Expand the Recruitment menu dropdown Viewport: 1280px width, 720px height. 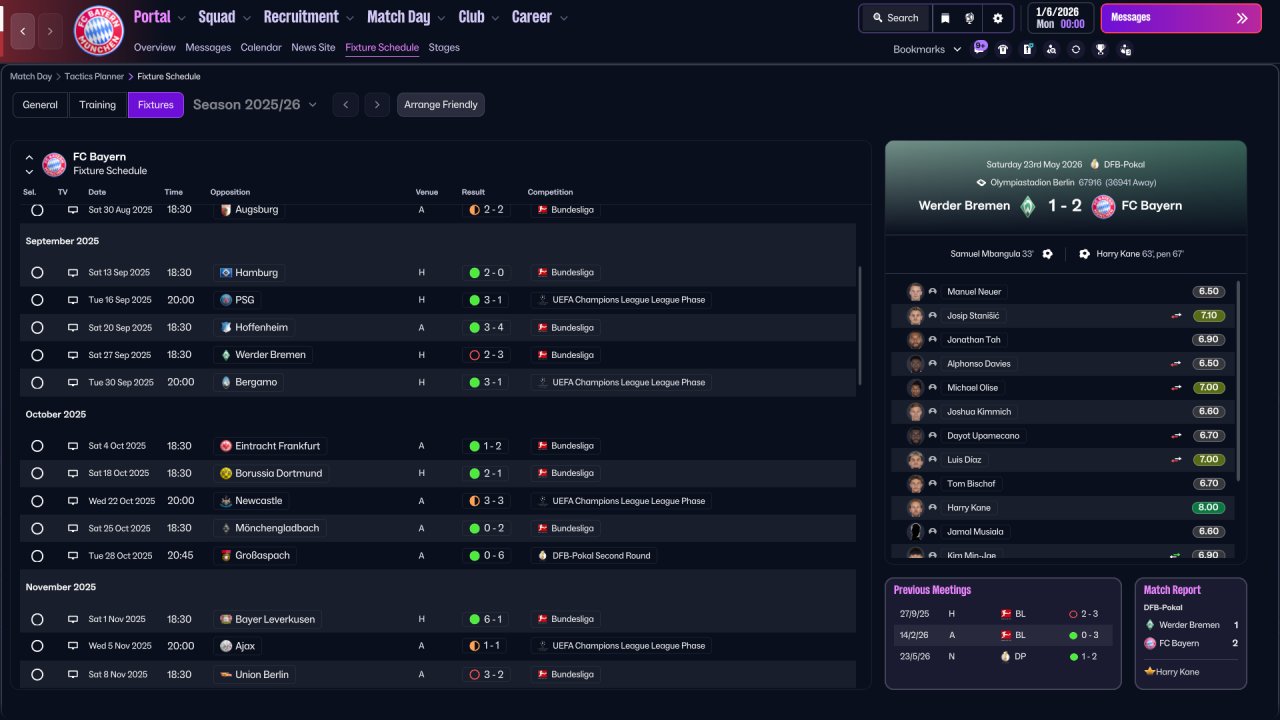pyautogui.click(x=349, y=18)
